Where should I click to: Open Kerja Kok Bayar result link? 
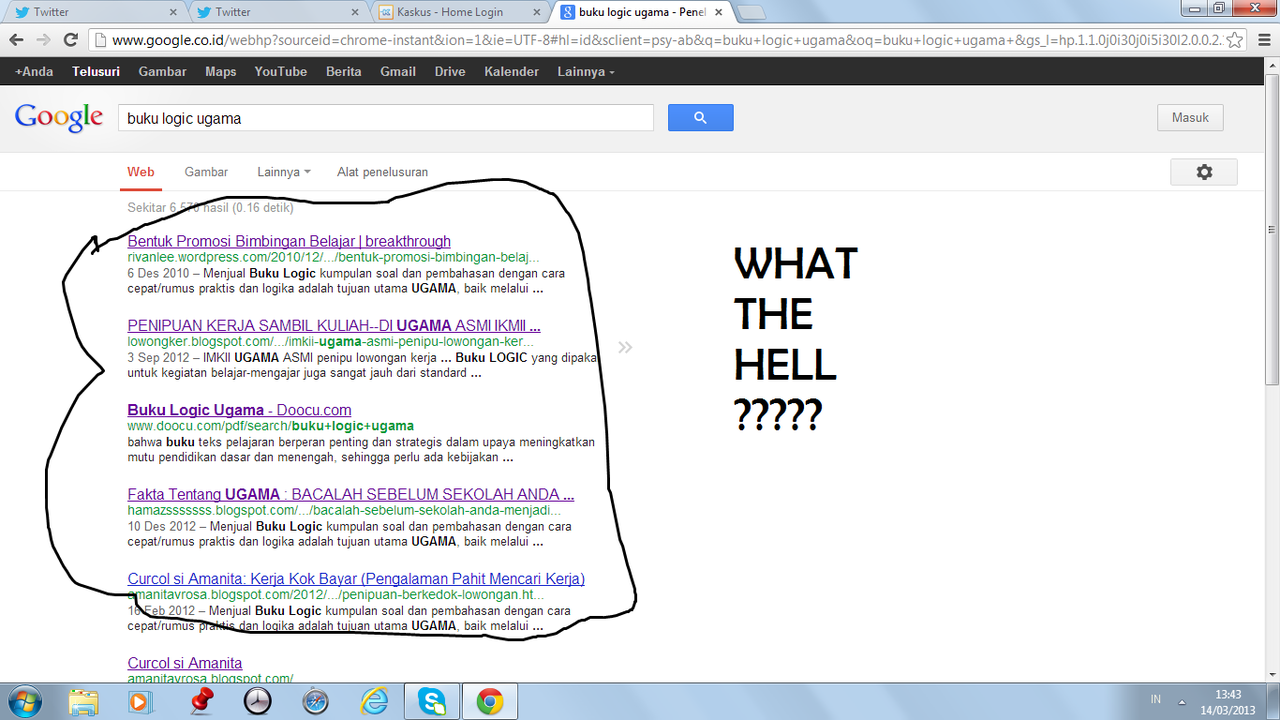click(x=356, y=578)
